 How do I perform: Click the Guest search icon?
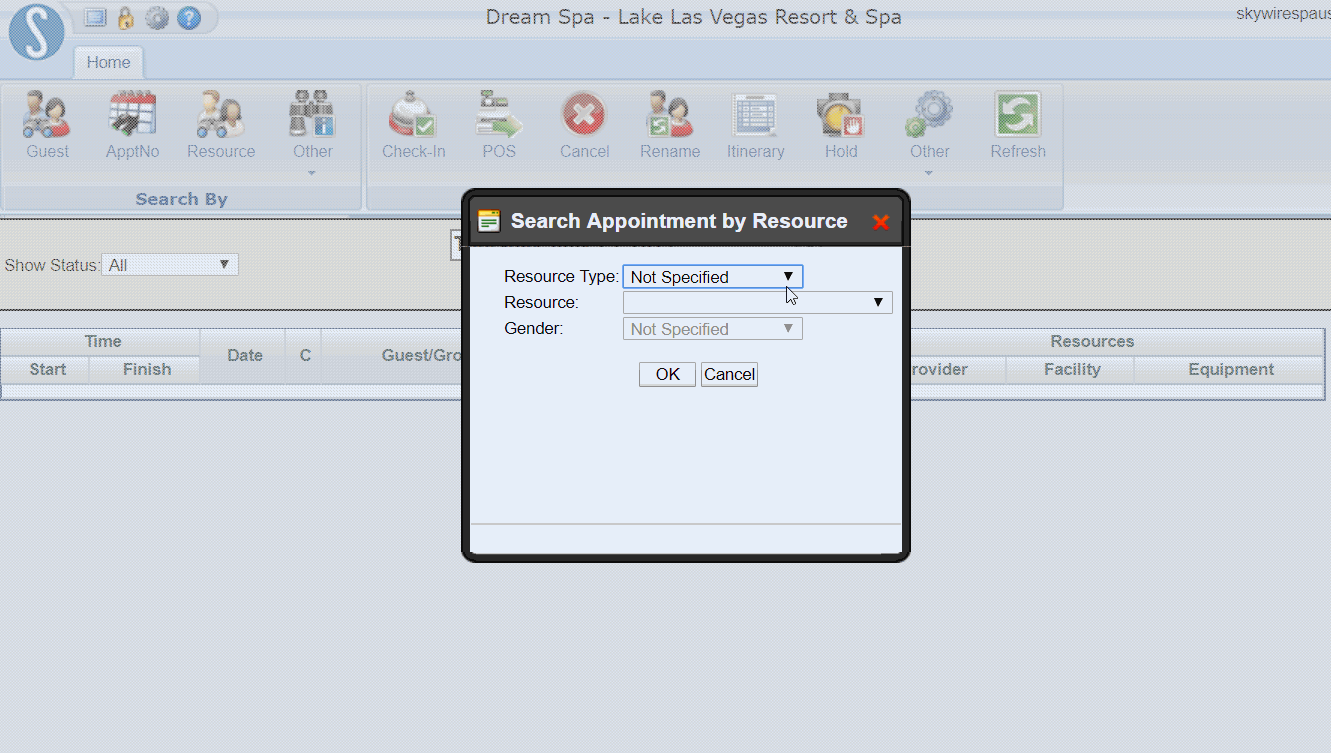coord(47,115)
